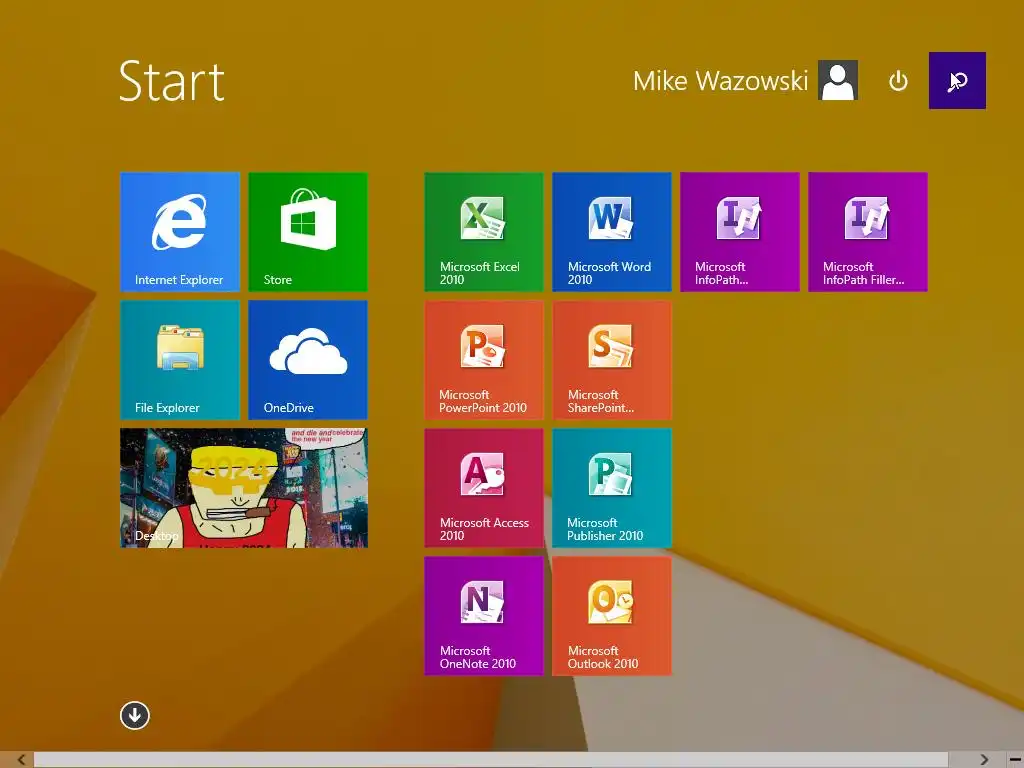Click the user account picture
Screen dimensions: 1024x768
(x=838, y=81)
